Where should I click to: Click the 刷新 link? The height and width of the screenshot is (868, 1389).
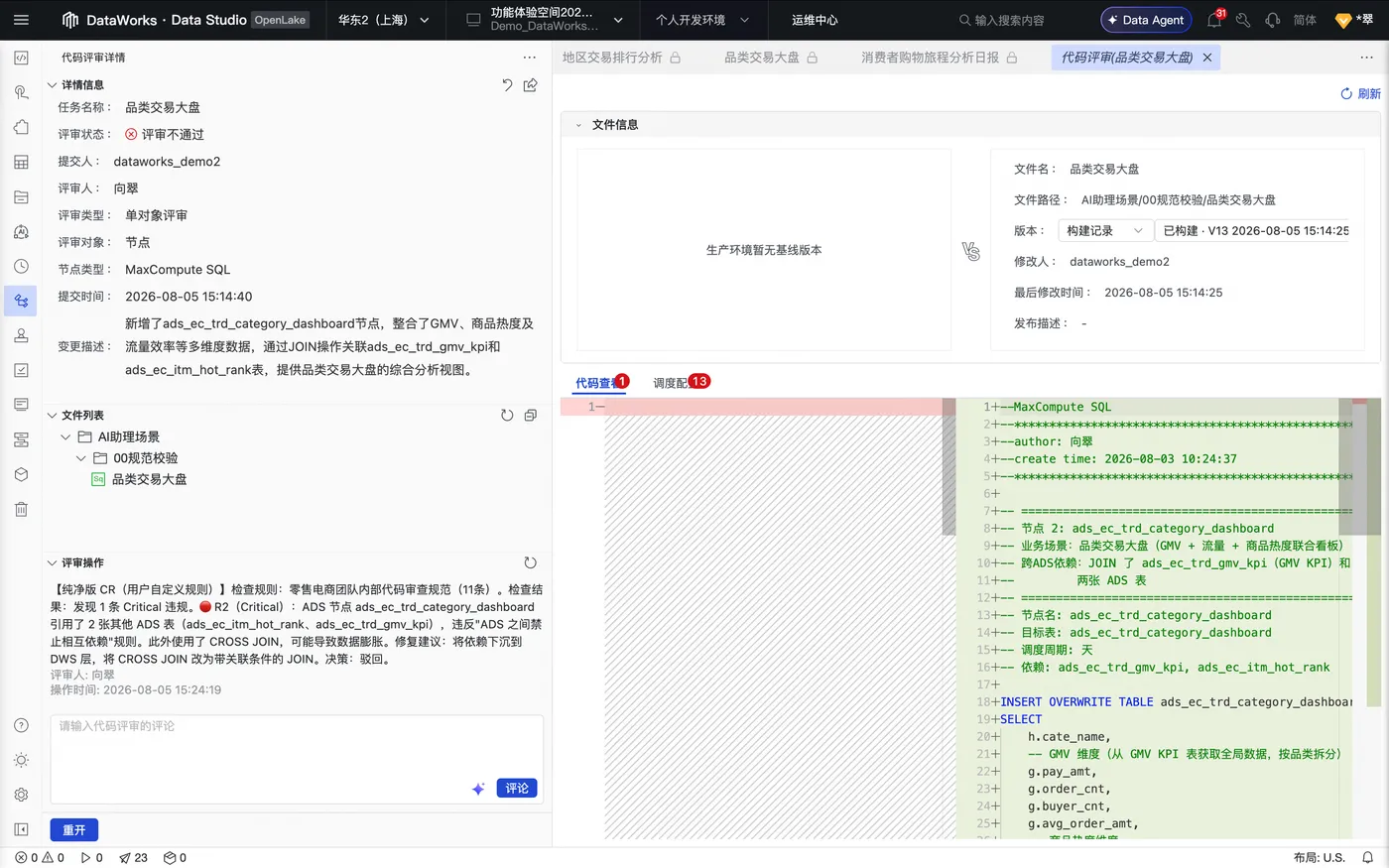tap(1360, 94)
